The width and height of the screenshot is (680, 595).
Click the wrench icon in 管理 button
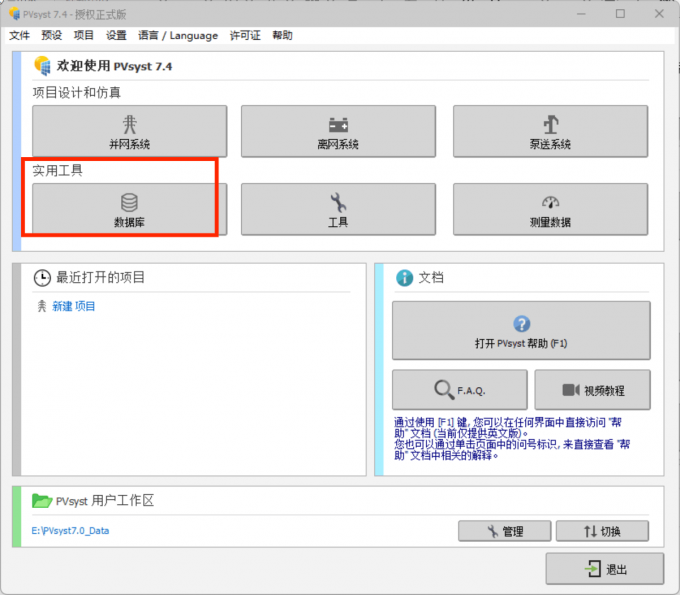coord(492,531)
